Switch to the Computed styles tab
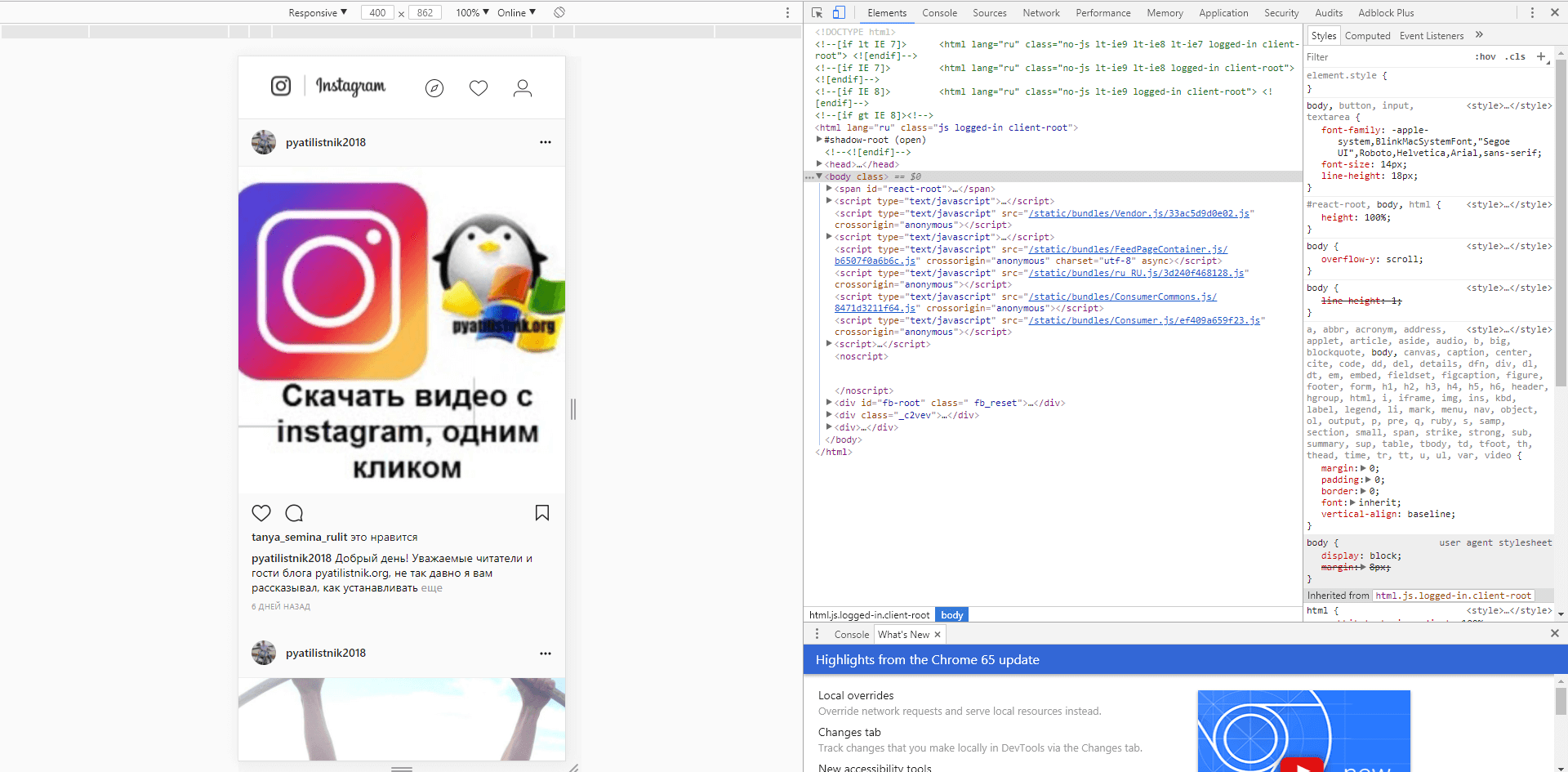The image size is (1568, 772). 1367,36
